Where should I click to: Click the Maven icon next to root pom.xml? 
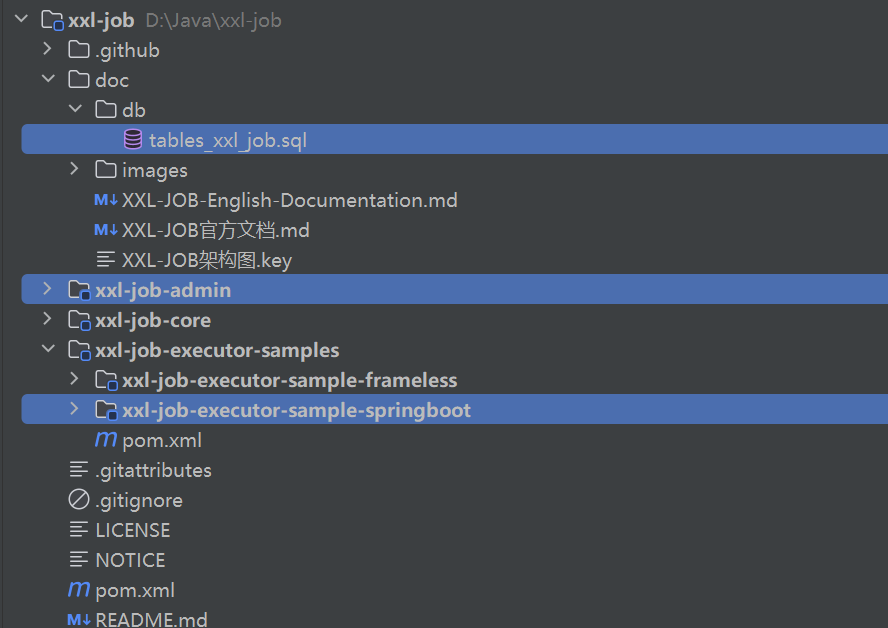[78, 590]
